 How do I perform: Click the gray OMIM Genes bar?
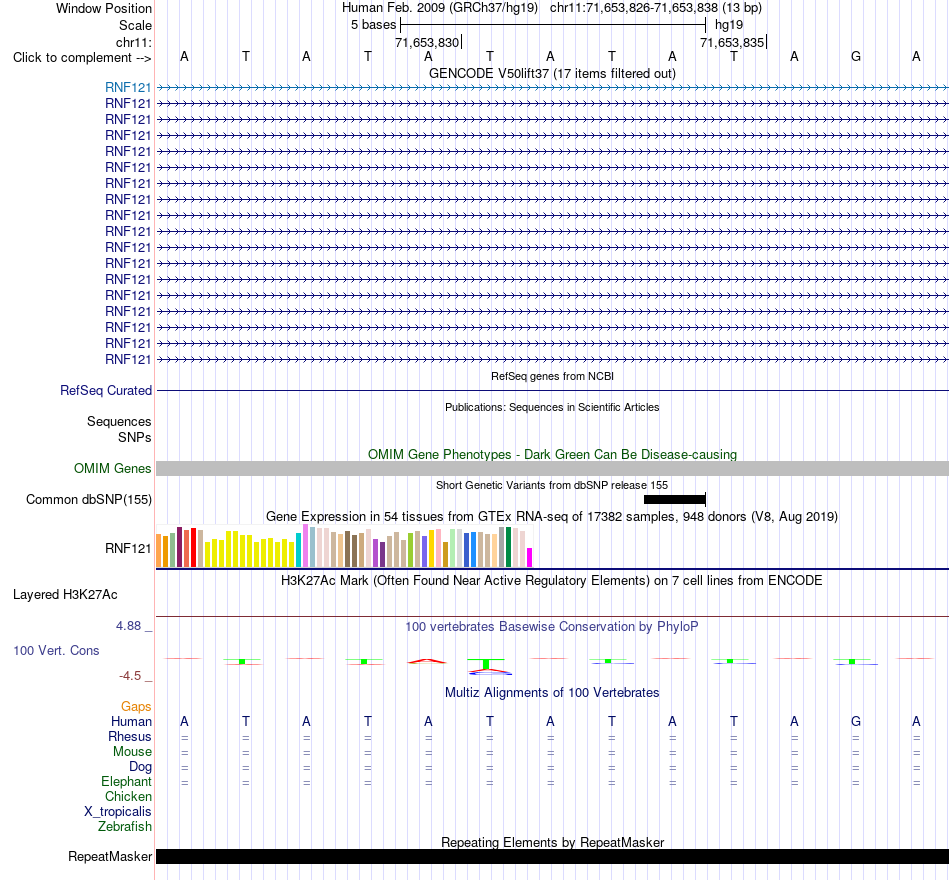click(552, 468)
